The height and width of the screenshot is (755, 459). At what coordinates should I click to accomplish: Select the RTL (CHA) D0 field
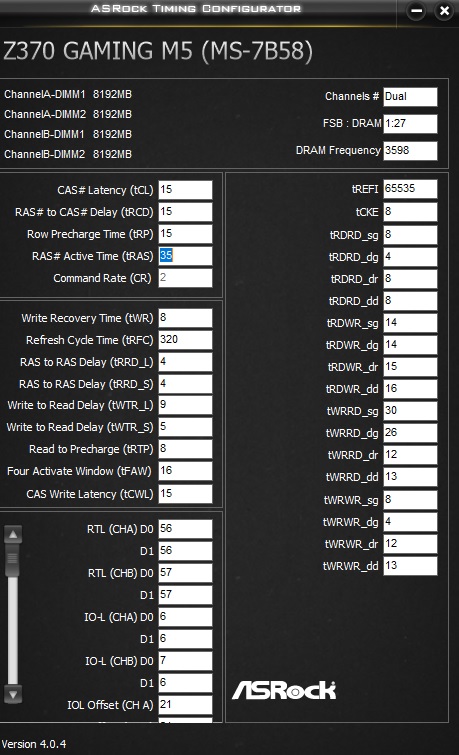[185, 529]
